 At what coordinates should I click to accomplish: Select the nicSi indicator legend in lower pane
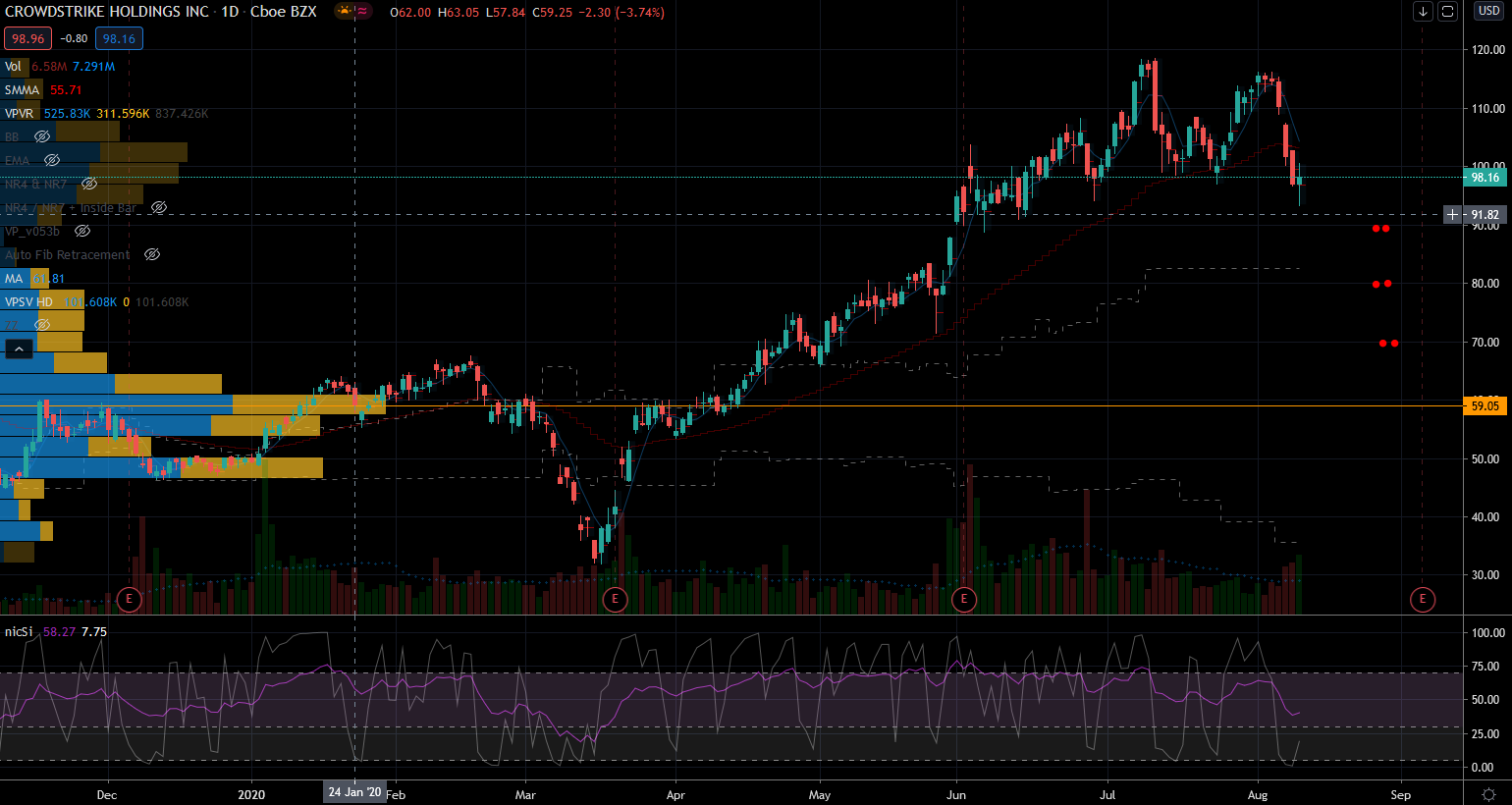pos(19,631)
